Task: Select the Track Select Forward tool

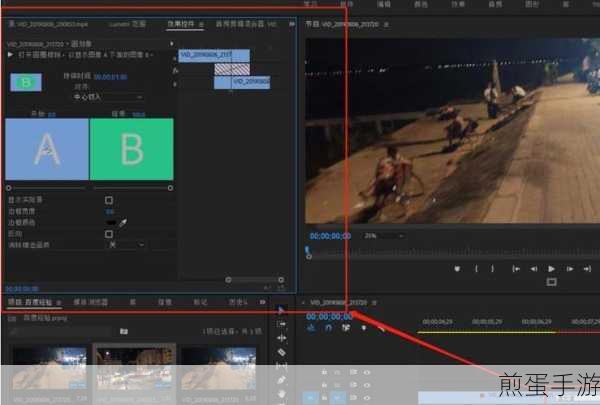Action: (282, 324)
